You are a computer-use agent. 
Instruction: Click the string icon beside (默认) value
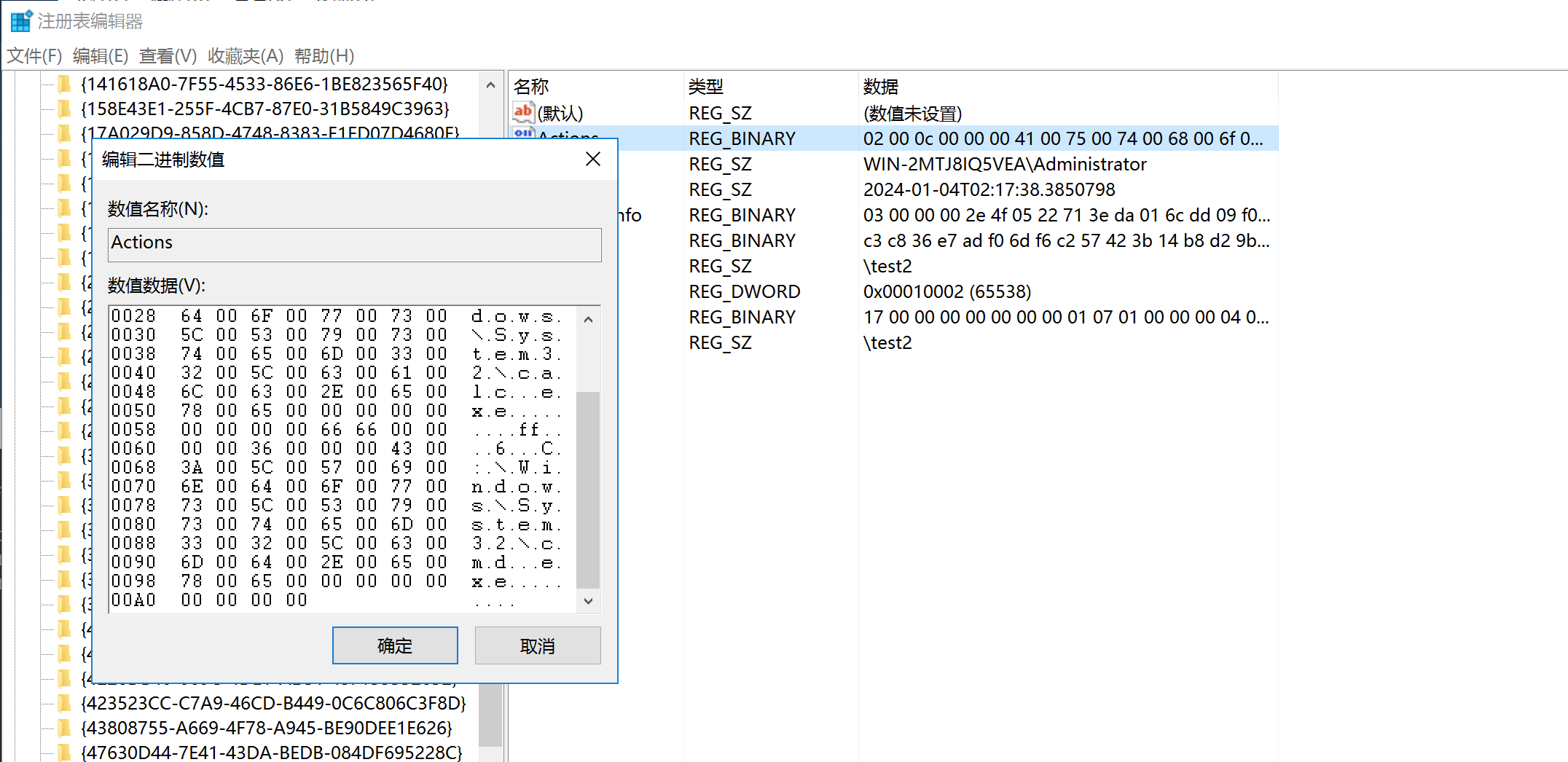click(x=523, y=113)
